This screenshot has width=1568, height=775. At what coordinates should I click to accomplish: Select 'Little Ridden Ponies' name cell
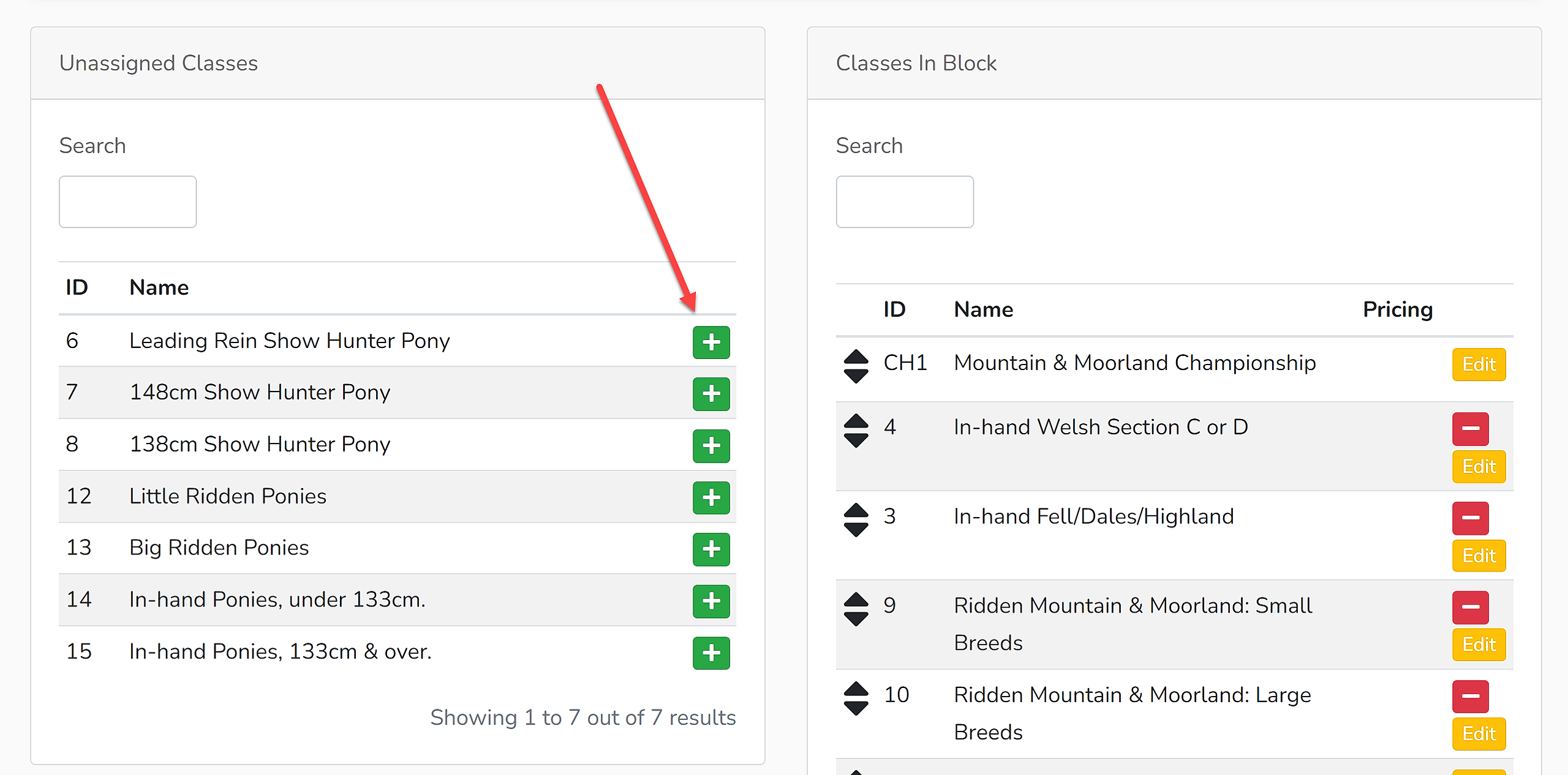click(x=228, y=496)
